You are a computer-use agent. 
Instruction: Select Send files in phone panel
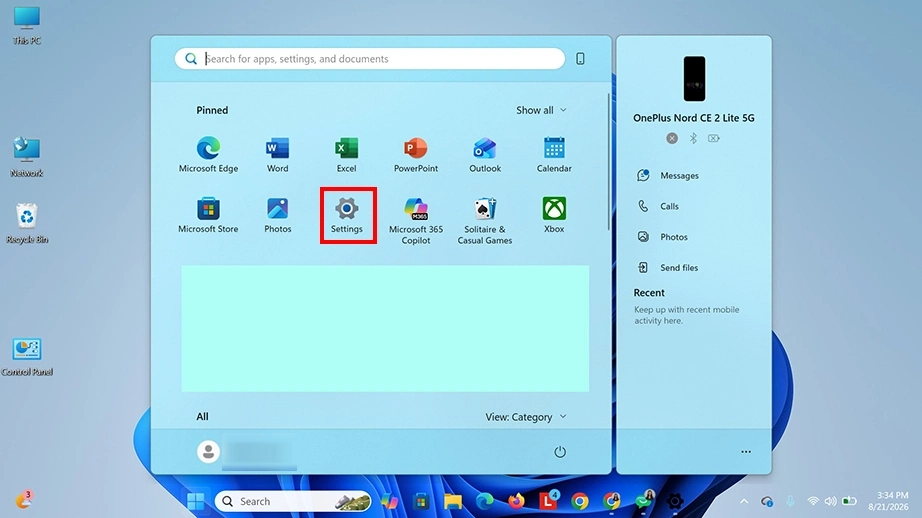click(x=668, y=268)
